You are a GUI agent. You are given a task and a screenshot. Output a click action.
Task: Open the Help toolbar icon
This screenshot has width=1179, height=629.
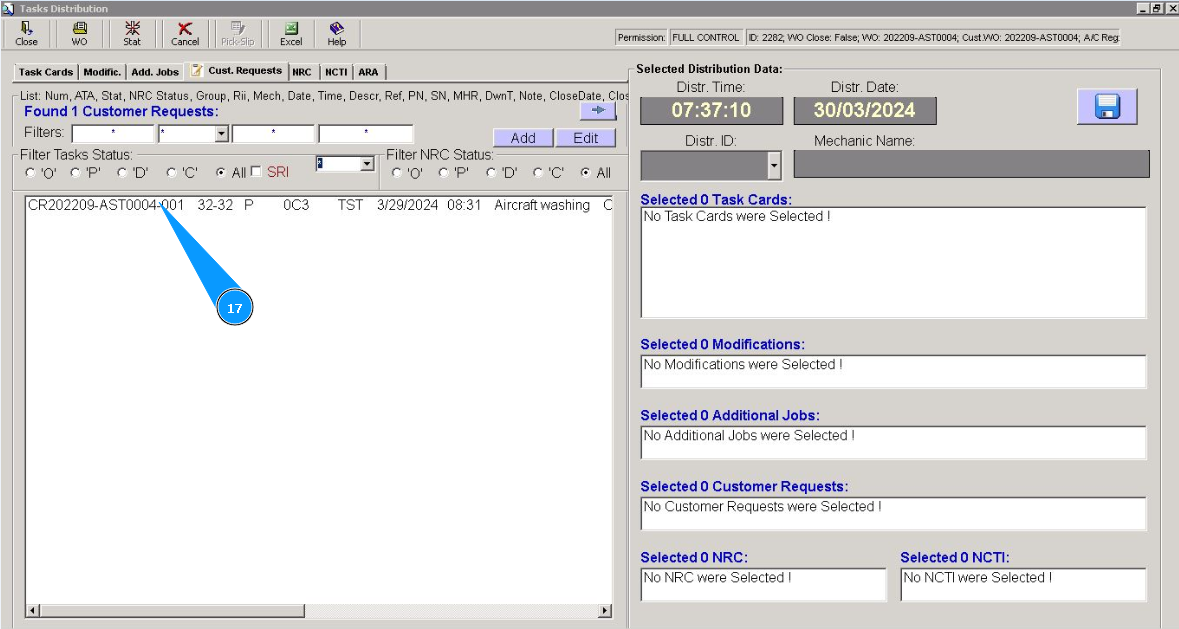336,34
